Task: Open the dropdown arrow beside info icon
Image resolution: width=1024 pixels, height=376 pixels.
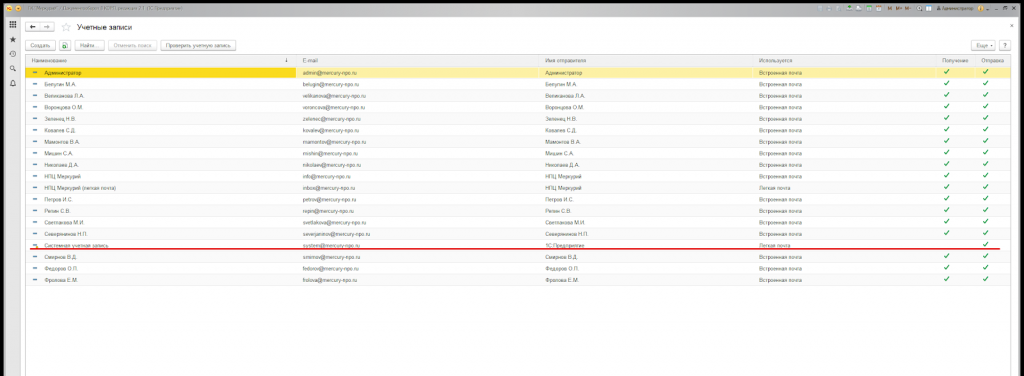Action: (987, 9)
